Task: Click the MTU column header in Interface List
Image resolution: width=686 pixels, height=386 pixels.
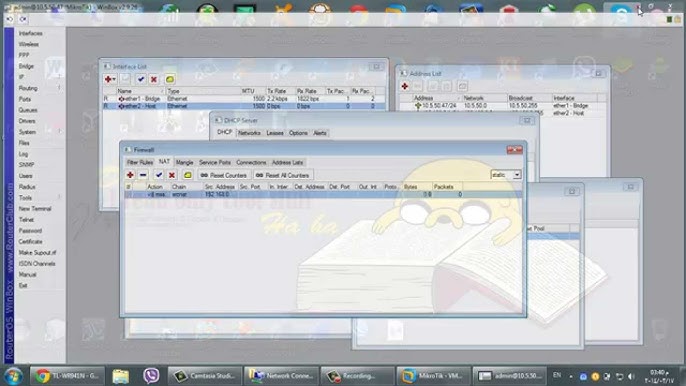Action: tap(253, 91)
